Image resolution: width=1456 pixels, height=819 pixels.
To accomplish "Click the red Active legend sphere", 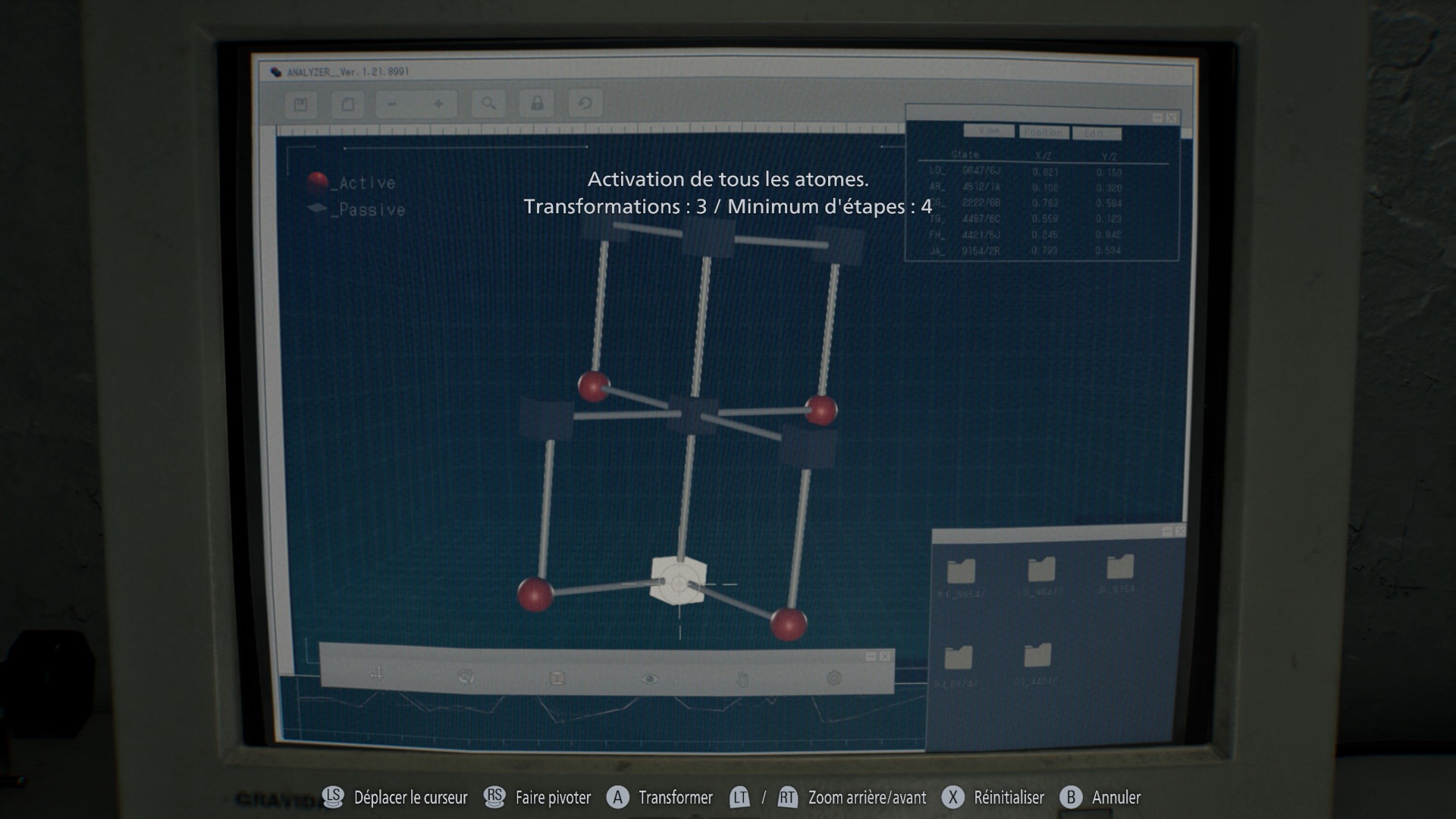I will pyautogui.click(x=317, y=181).
